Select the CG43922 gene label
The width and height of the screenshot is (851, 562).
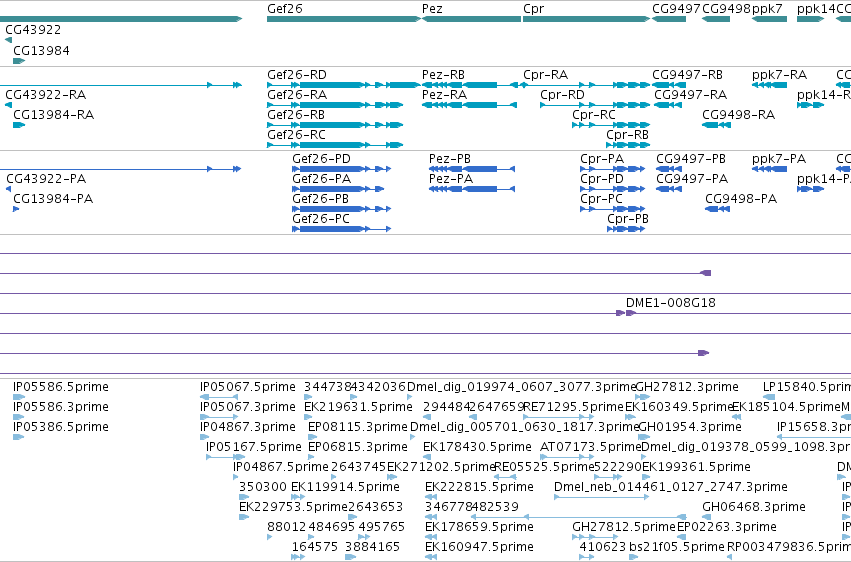(x=33, y=30)
